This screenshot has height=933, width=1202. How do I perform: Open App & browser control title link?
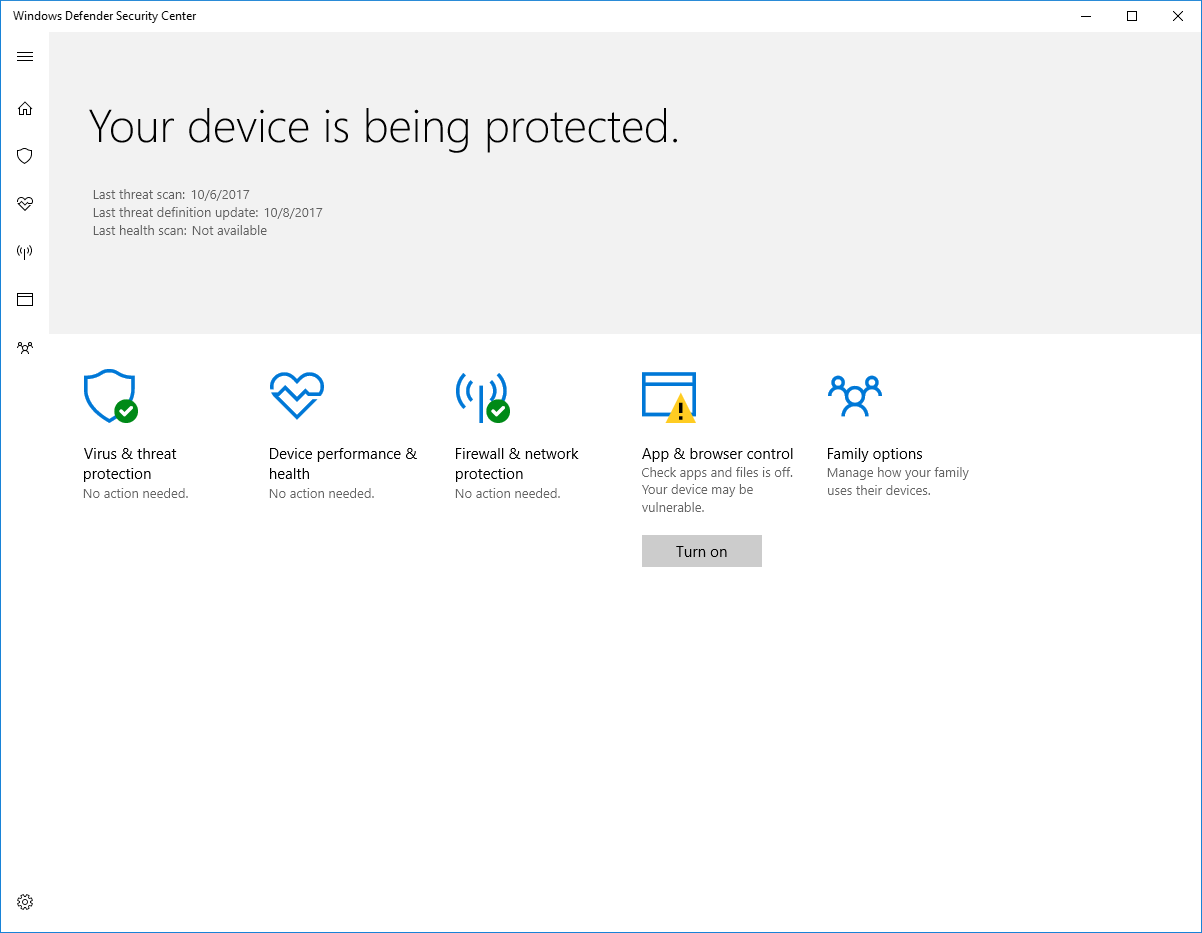click(717, 454)
